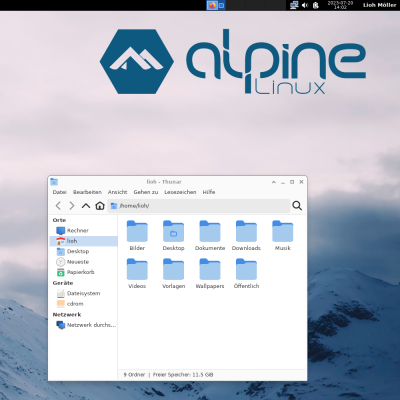Open Papierkorb in the sidebar
The height and width of the screenshot is (400, 400).
point(84,272)
